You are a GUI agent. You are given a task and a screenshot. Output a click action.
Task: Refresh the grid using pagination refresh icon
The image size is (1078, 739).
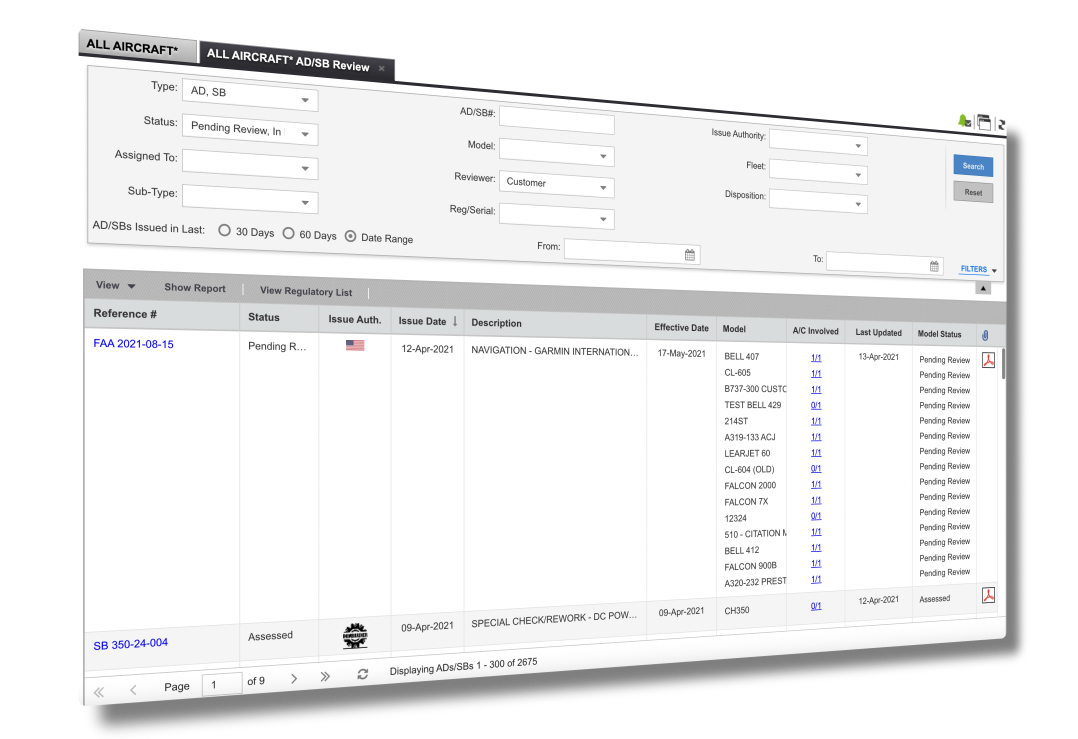[363, 674]
